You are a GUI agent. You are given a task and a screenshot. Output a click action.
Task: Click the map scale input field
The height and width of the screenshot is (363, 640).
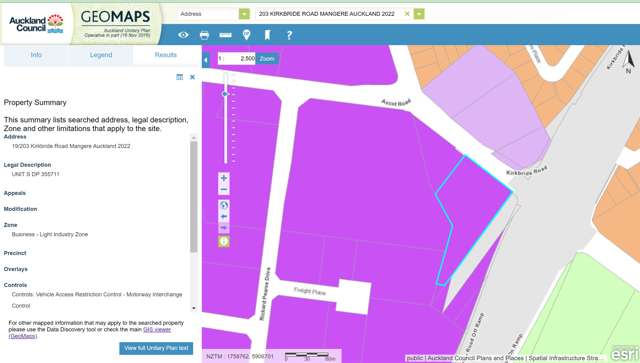point(236,58)
